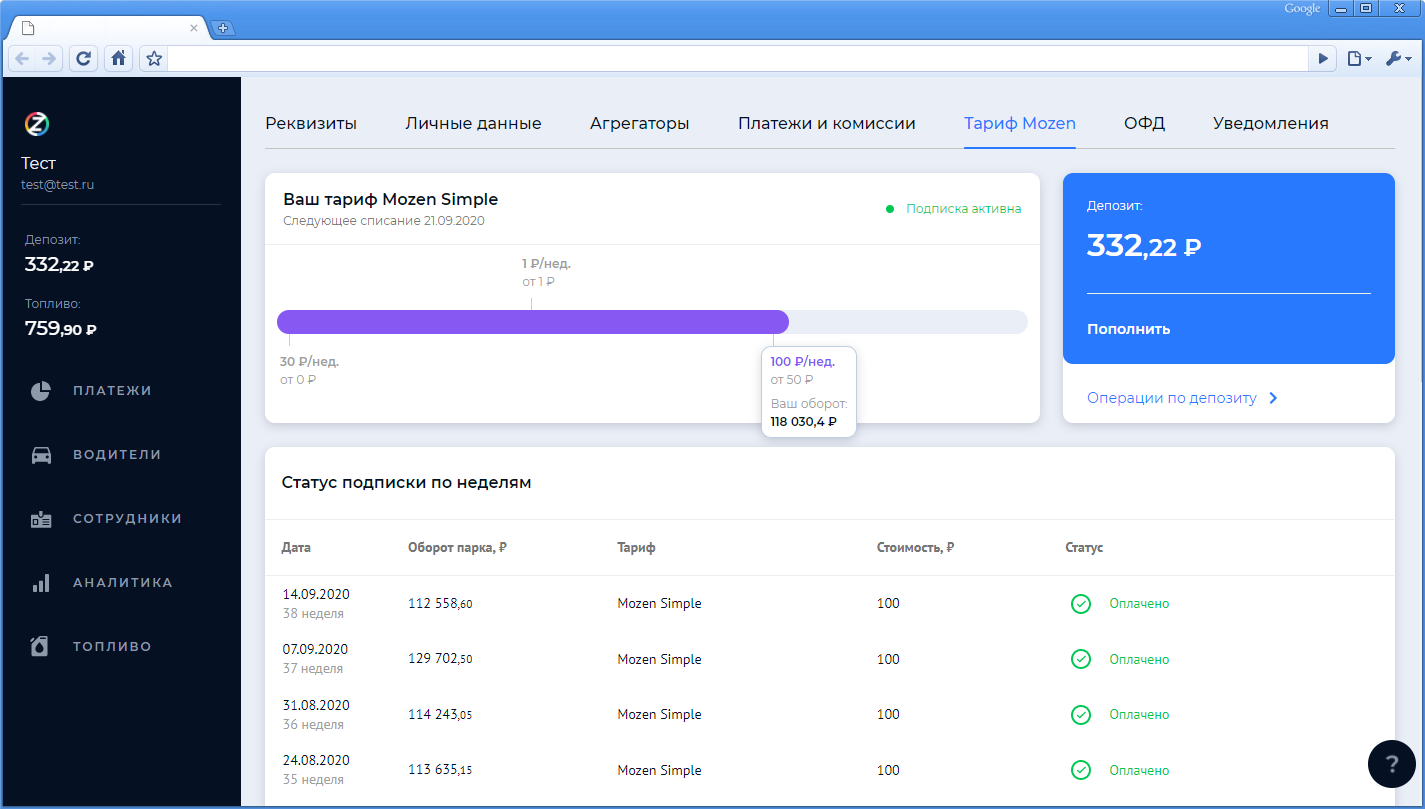
Task: Open ПЛАТЕЖИ sidebar menu item
Action: click(x=112, y=391)
